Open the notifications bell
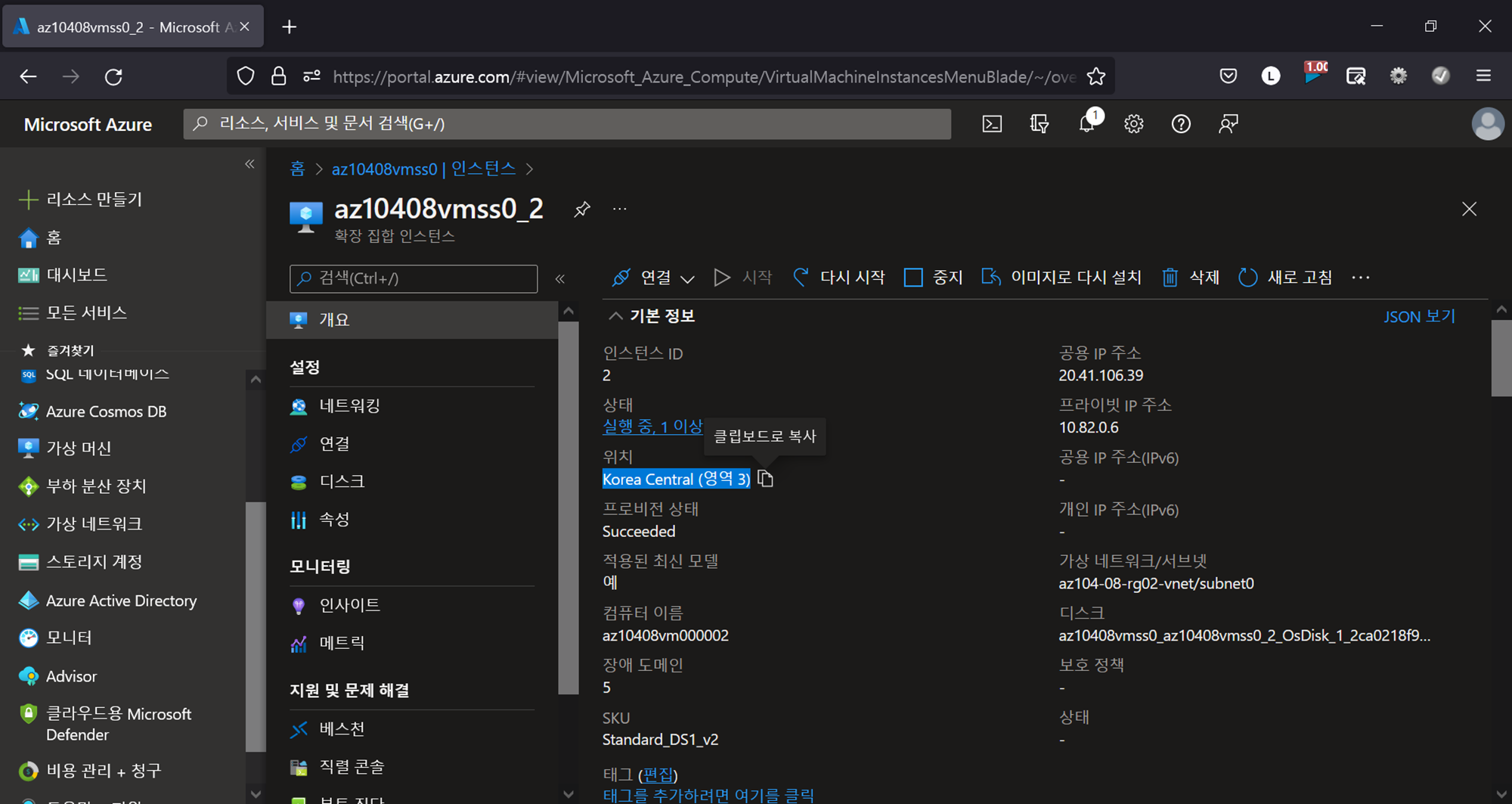This screenshot has width=1512, height=804. 1087,124
